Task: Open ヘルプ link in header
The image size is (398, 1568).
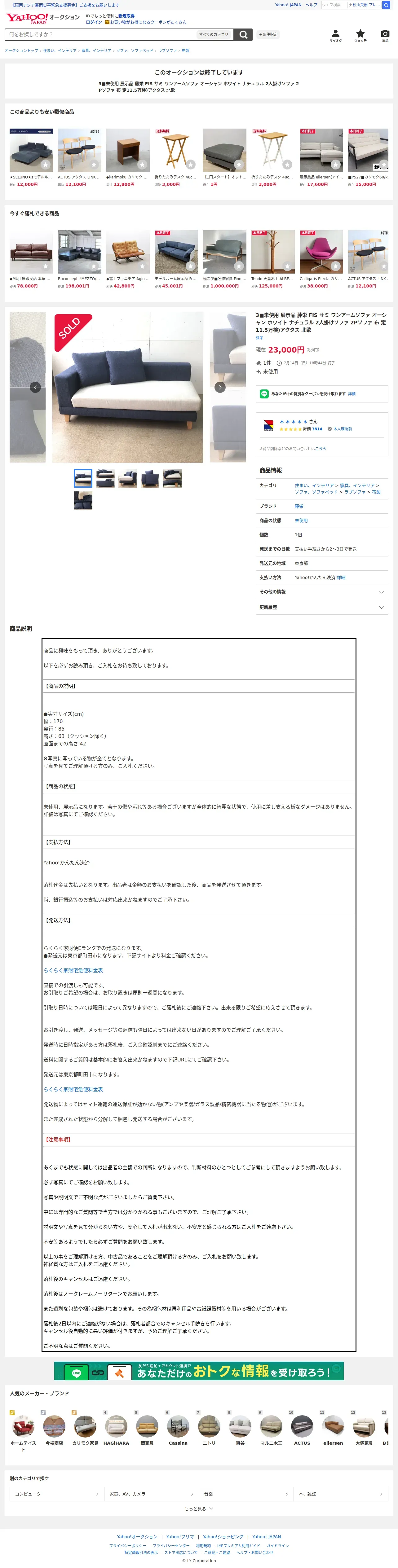Action: pos(312,5)
